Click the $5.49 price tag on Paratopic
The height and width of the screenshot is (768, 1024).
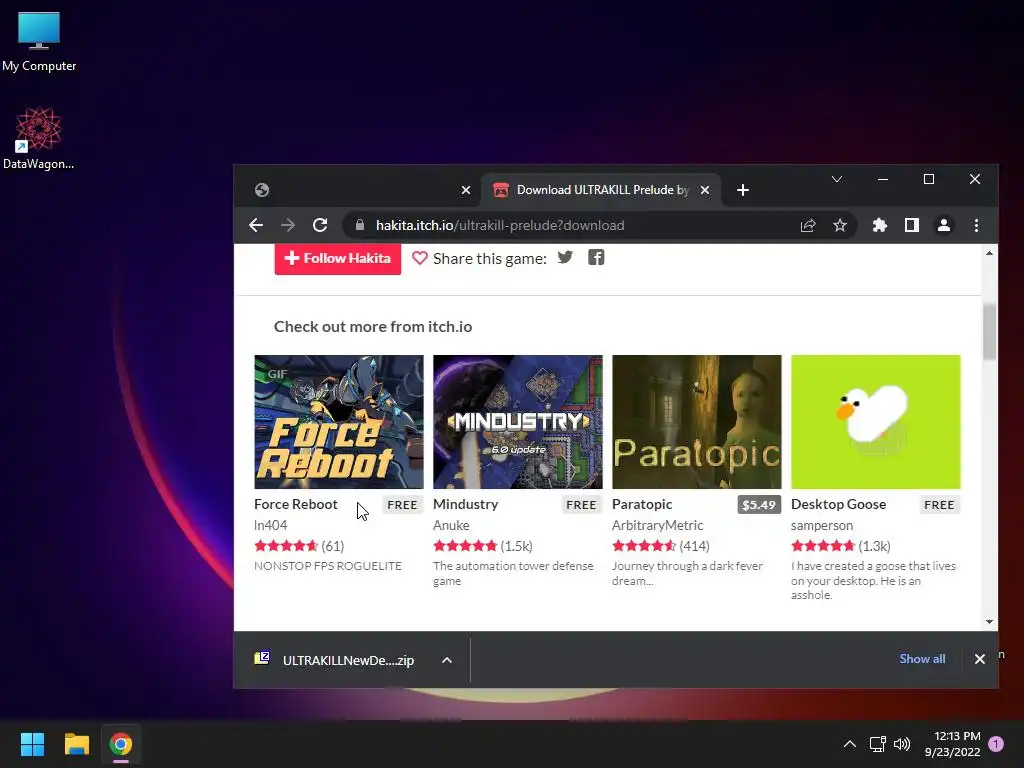tap(759, 505)
